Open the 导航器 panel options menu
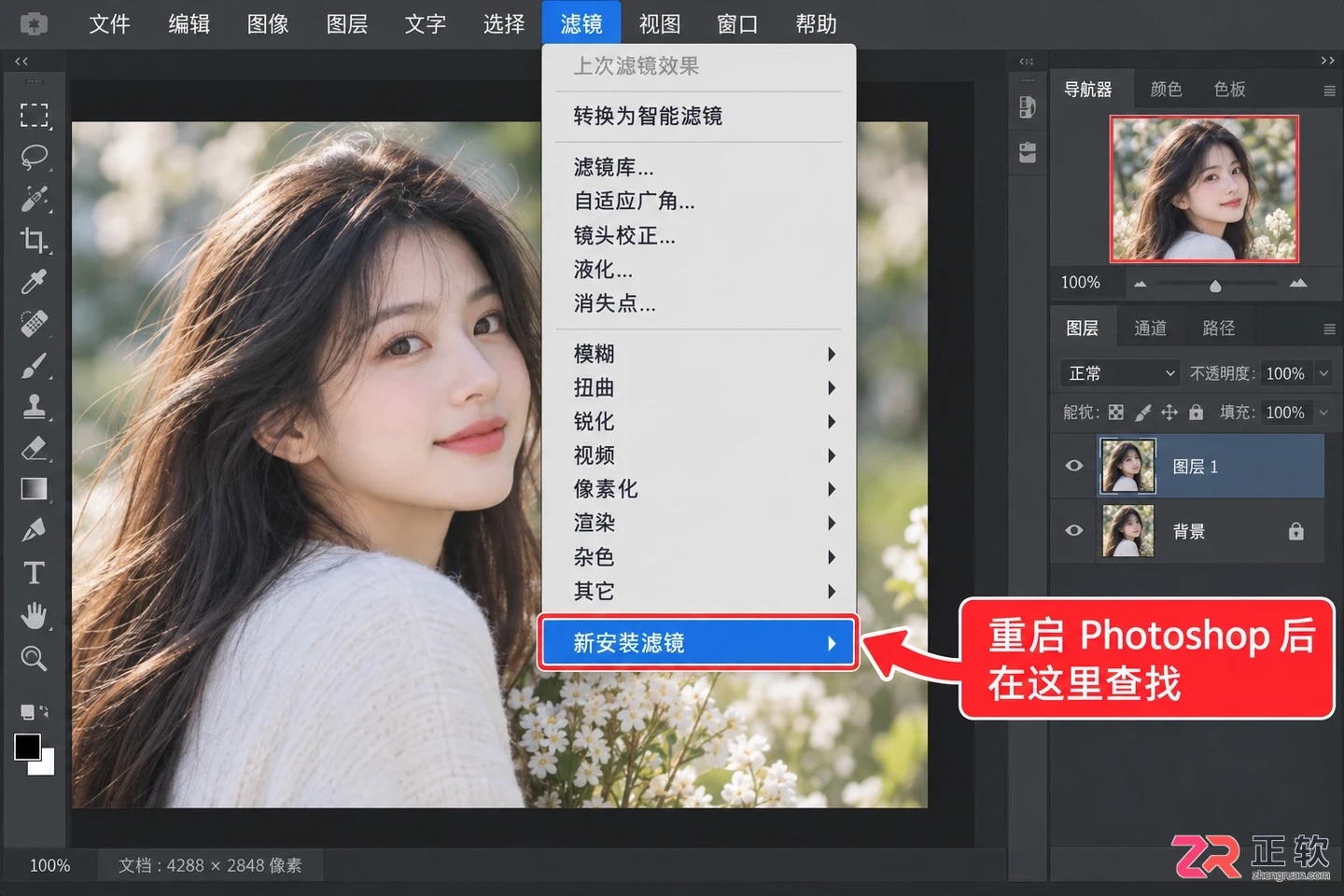Screen dimensions: 1344x896 (x=1329, y=91)
